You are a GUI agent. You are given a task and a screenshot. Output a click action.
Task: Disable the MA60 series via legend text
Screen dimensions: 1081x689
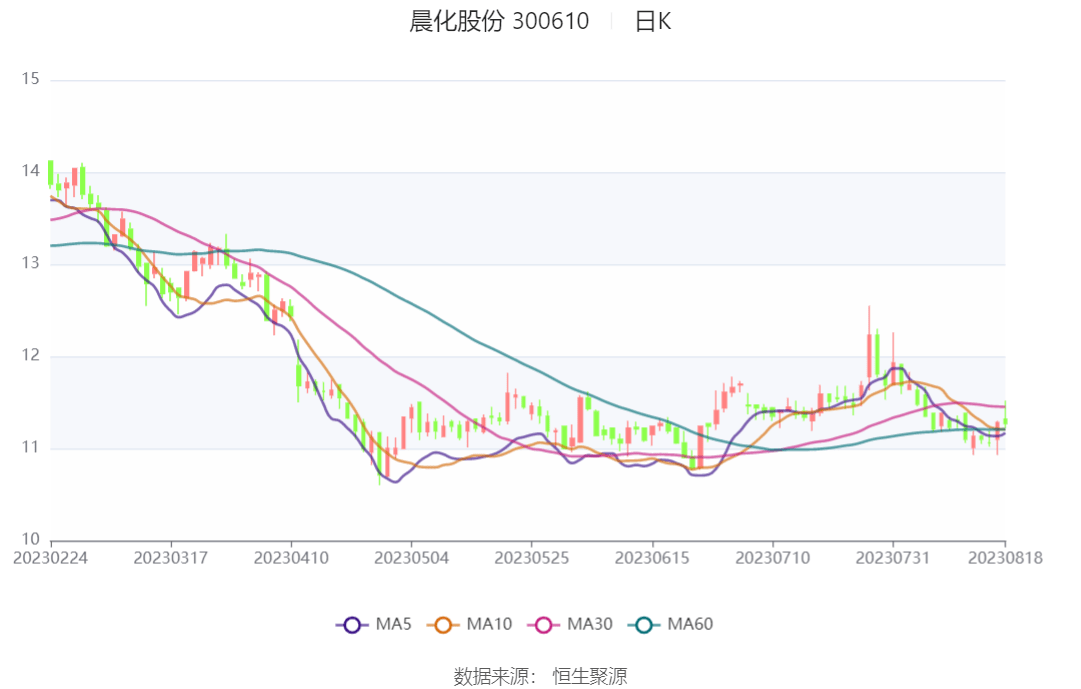pyautogui.click(x=690, y=625)
